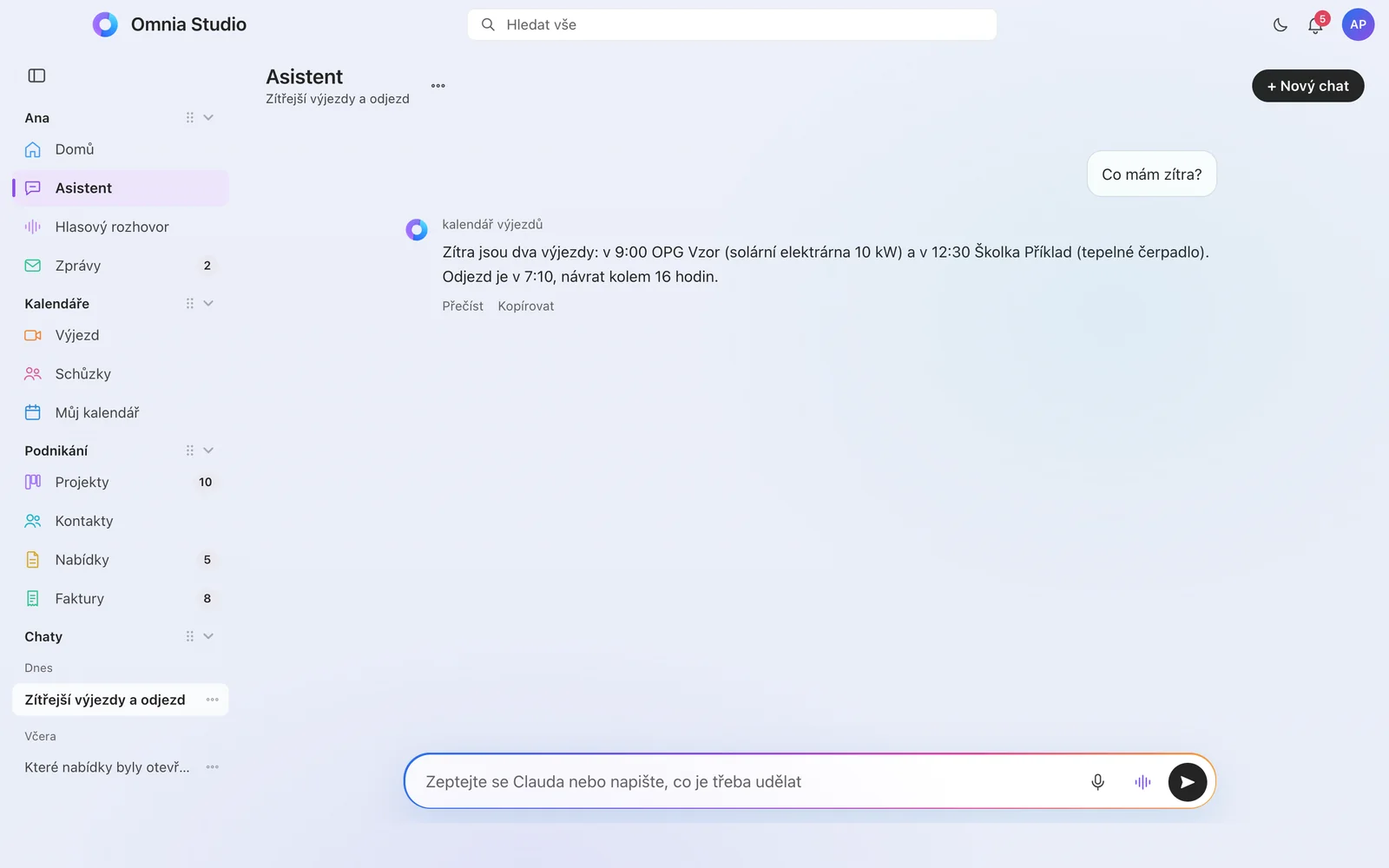Collapse the Chaty section
The width and height of the screenshot is (1389, 868).
tap(208, 636)
